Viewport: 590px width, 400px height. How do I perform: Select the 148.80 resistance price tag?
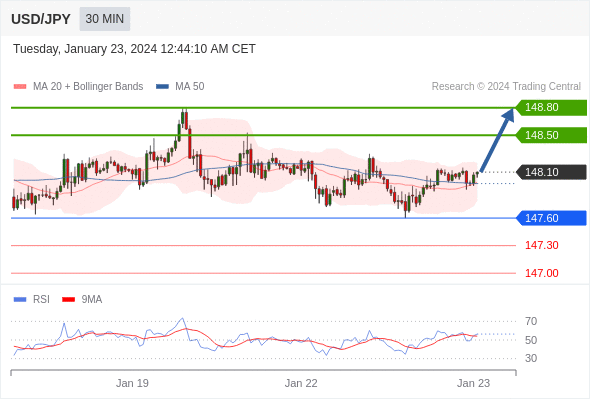[551, 108]
